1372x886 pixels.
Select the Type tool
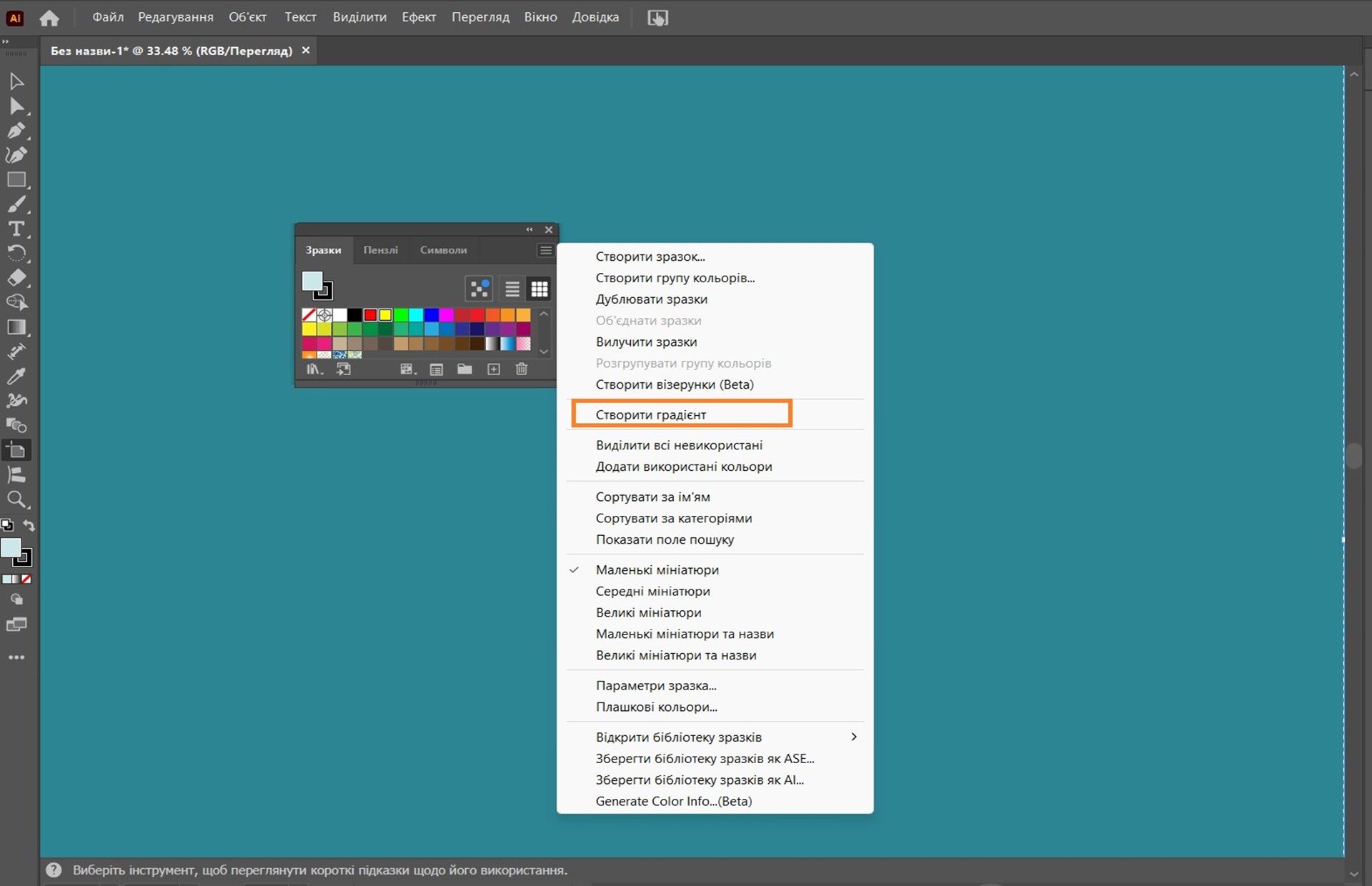point(16,229)
